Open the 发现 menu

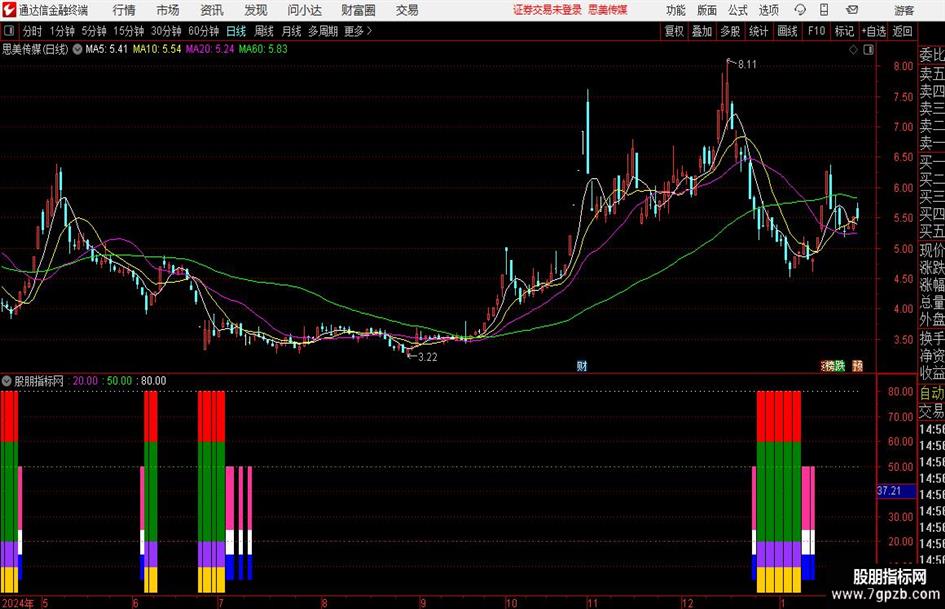(x=256, y=10)
